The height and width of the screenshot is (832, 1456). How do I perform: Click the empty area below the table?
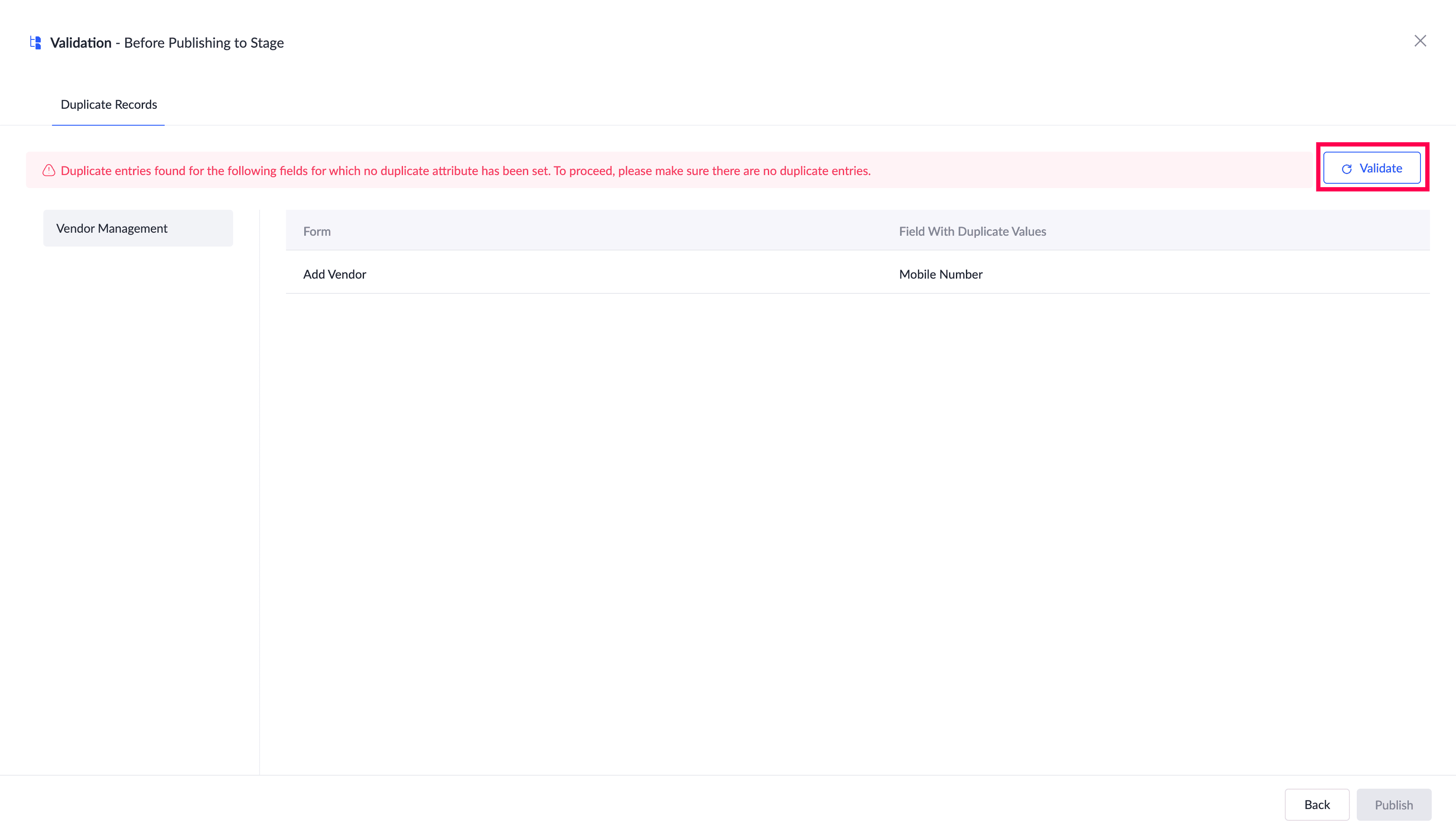coord(857,514)
